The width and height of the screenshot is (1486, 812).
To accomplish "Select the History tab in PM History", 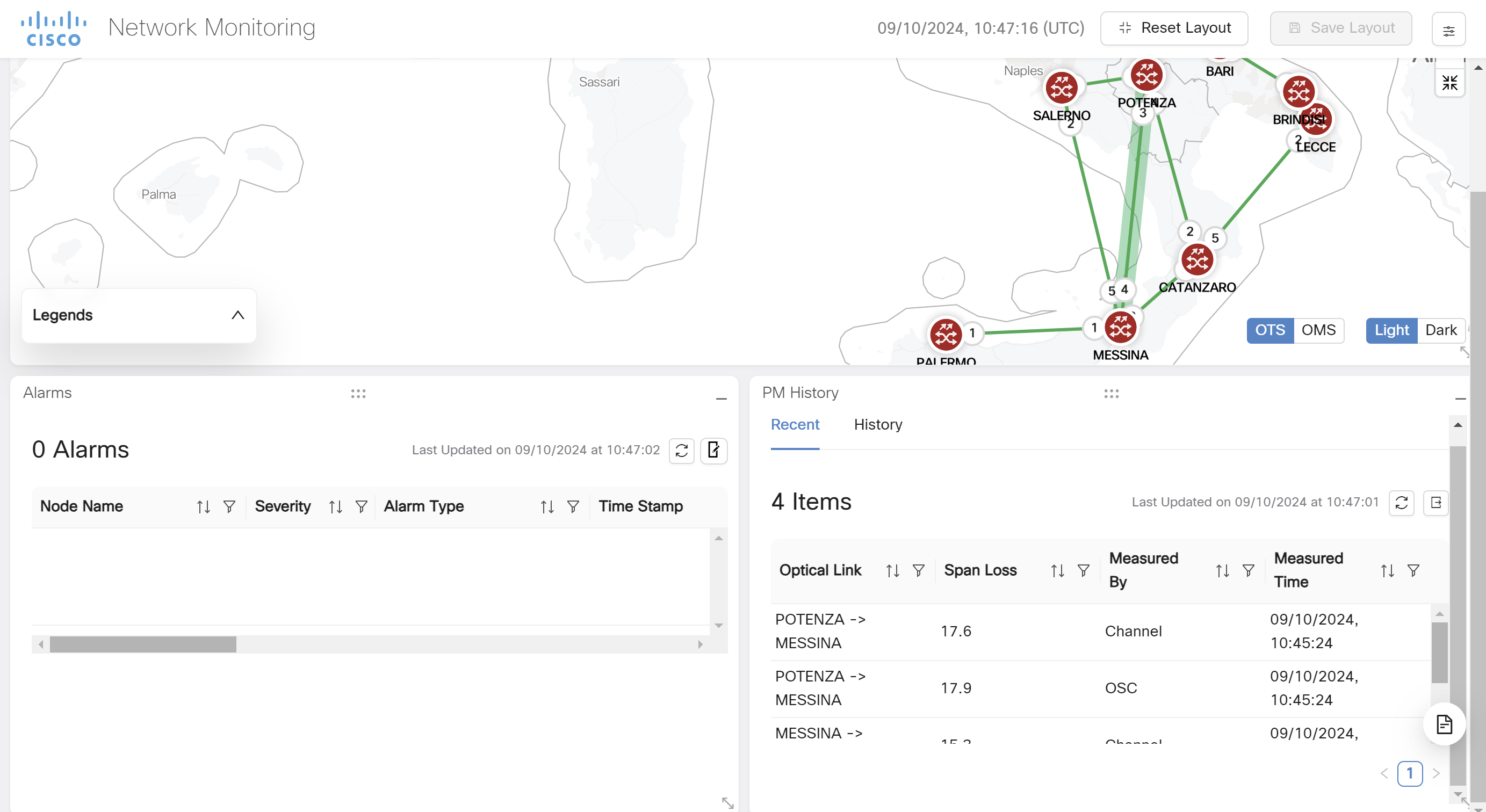I will (x=878, y=424).
